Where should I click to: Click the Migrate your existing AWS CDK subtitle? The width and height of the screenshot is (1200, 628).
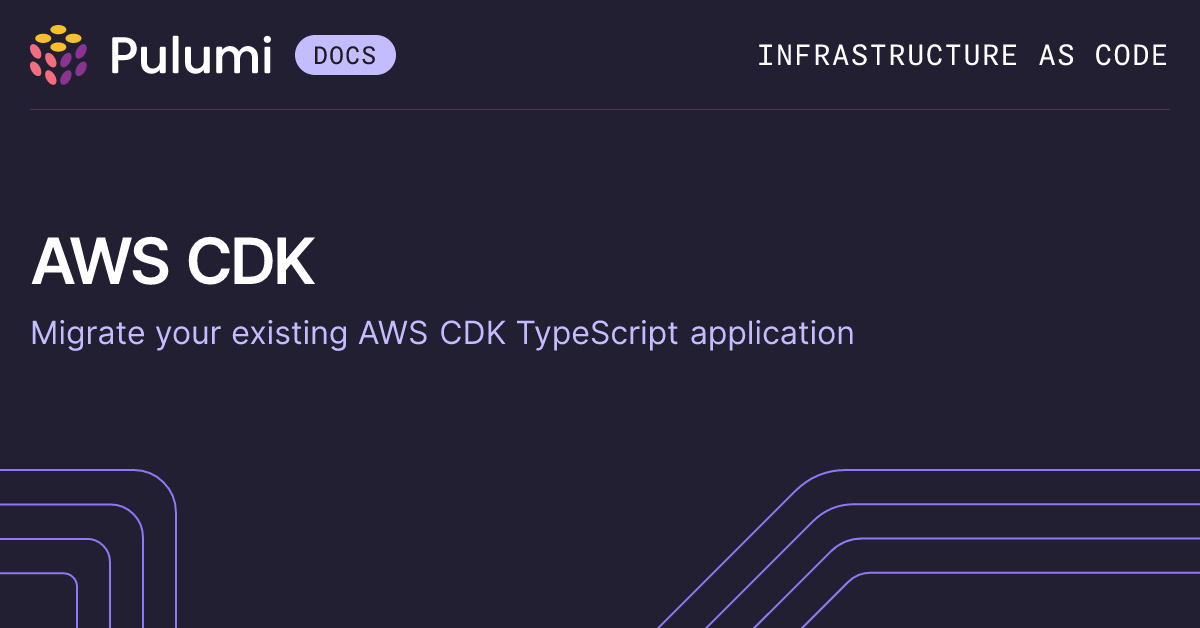(442, 334)
